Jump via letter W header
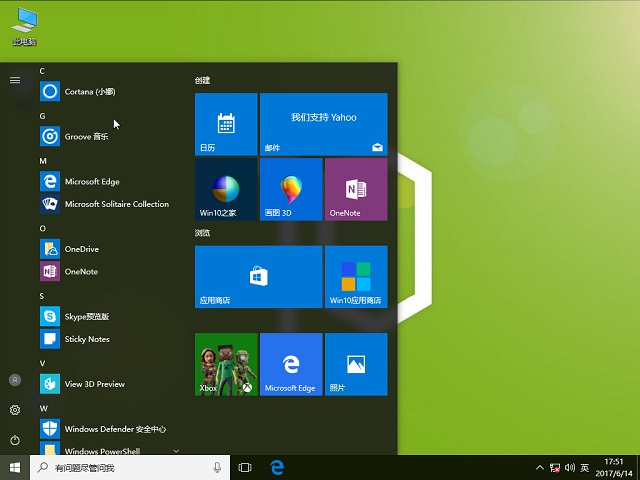This screenshot has height=480, width=640. (x=44, y=408)
